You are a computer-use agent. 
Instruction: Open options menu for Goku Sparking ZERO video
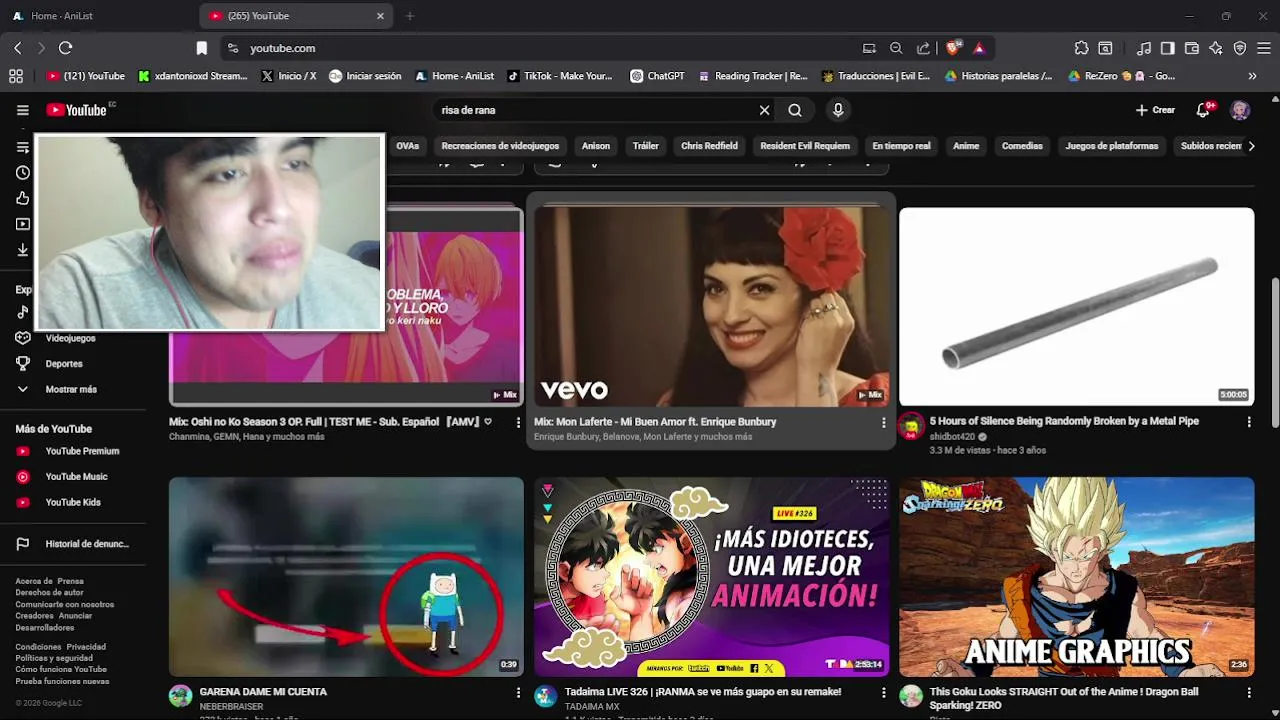tap(1249, 693)
